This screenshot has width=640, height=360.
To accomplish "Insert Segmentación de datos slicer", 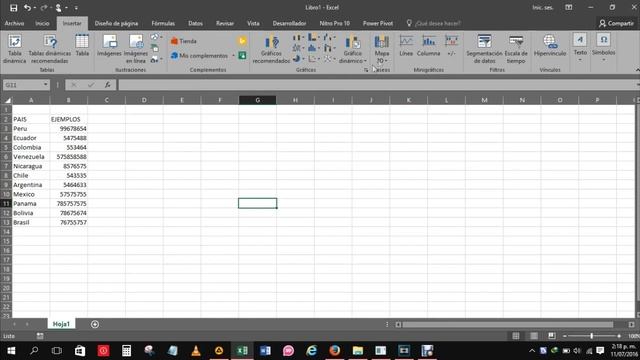I will pyautogui.click(x=484, y=49).
